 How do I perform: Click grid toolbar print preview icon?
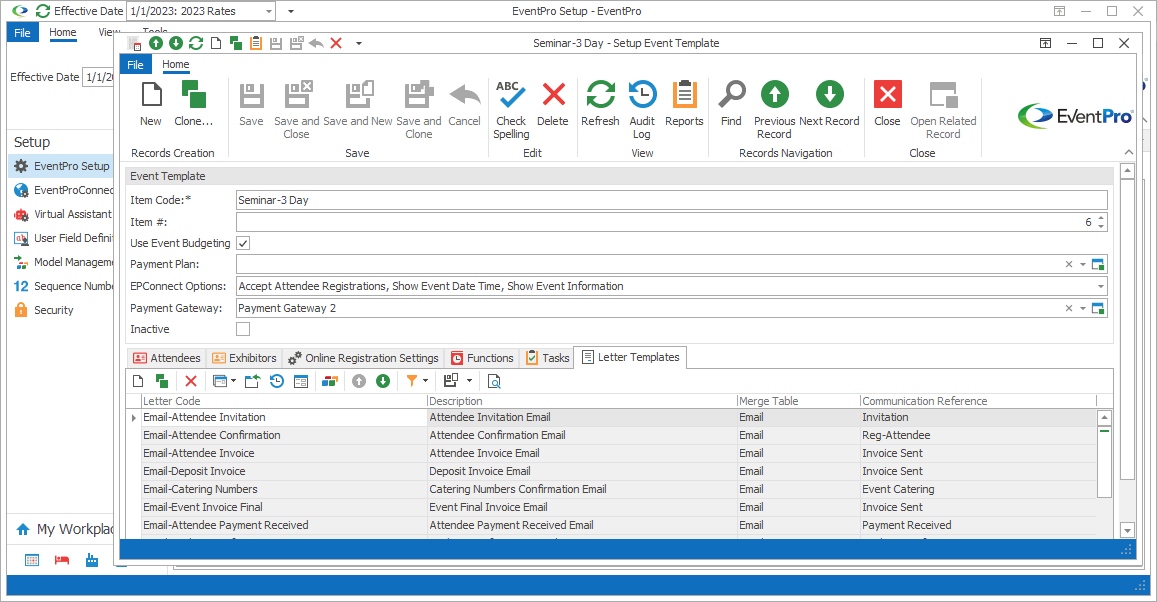[x=494, y=381]
